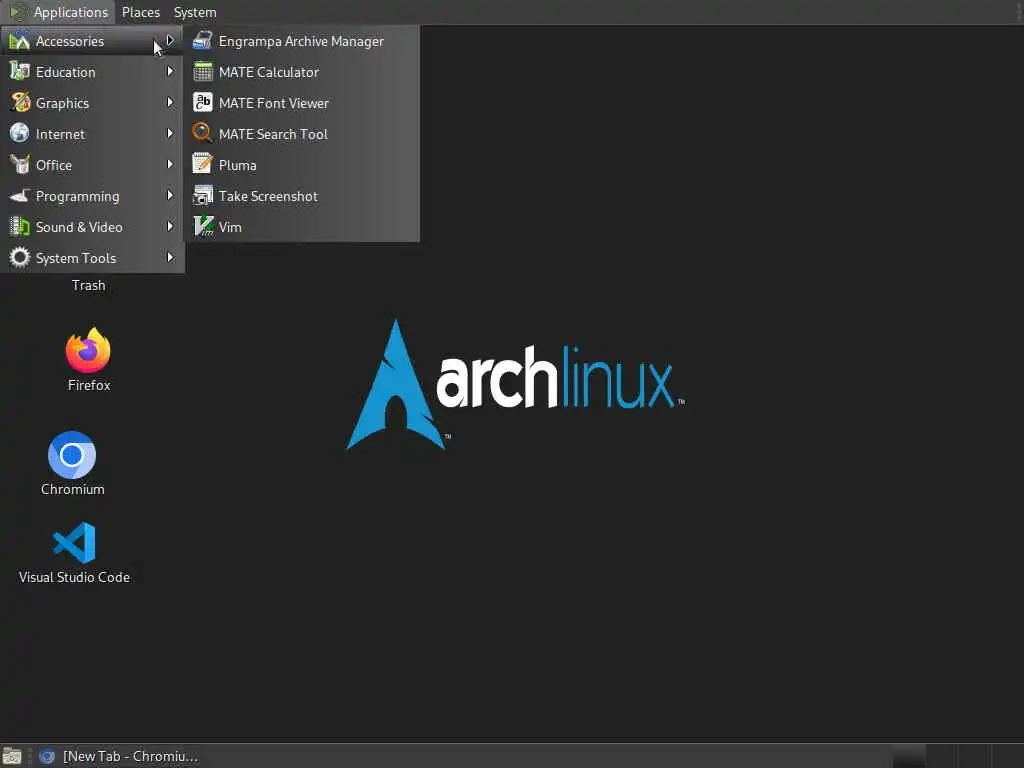The height and width of the screenshot is (768, 1024).
Task: Click the Pluma notepad icon
Action: point(202,164)
